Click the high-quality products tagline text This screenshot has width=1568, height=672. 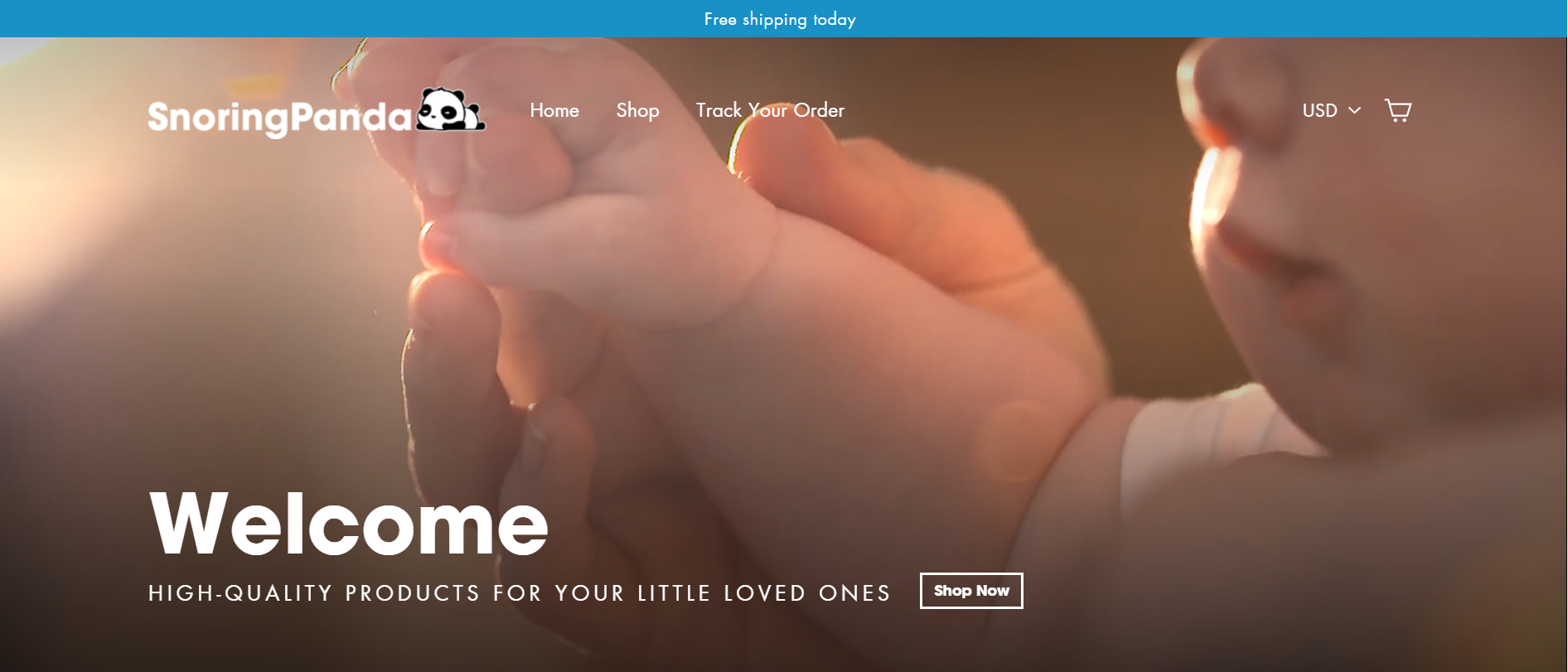(x=519, y=593)
